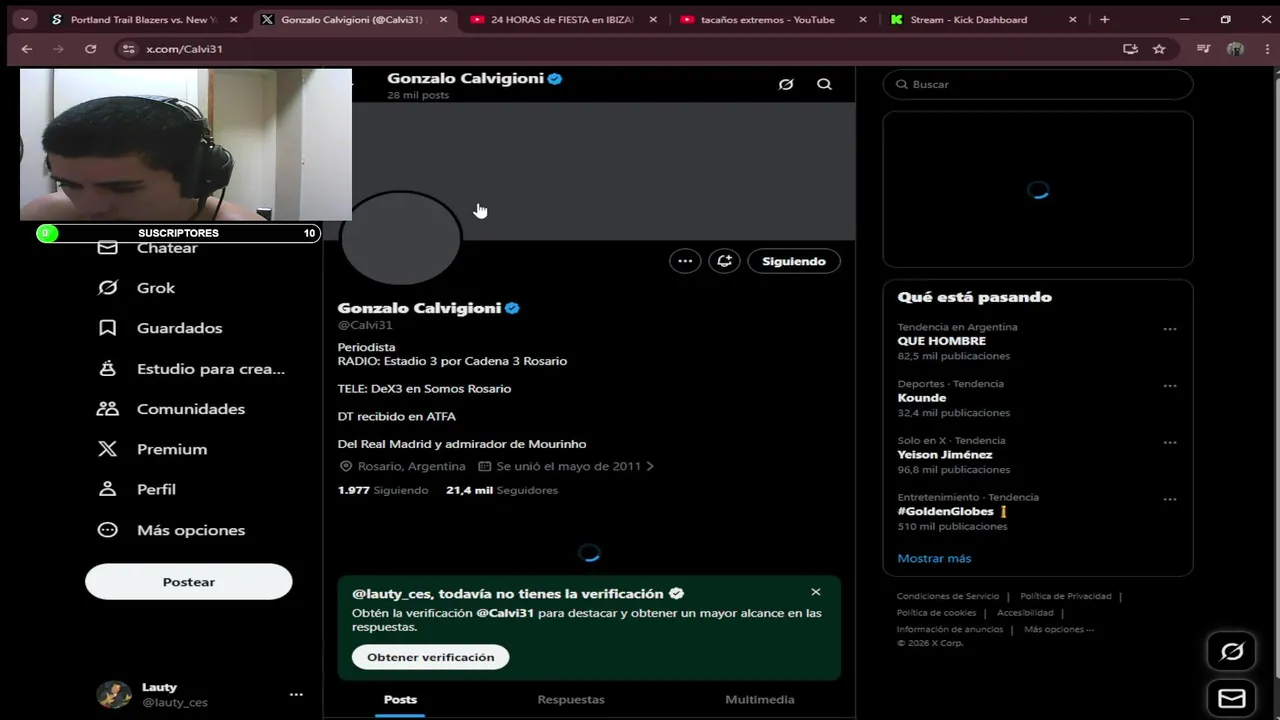The width and height of the screenshot is (1280, 720).
Task: Switch to 24 HORAS DE FIESTA en IBIZA tab
Action: [x=562, y=19]
